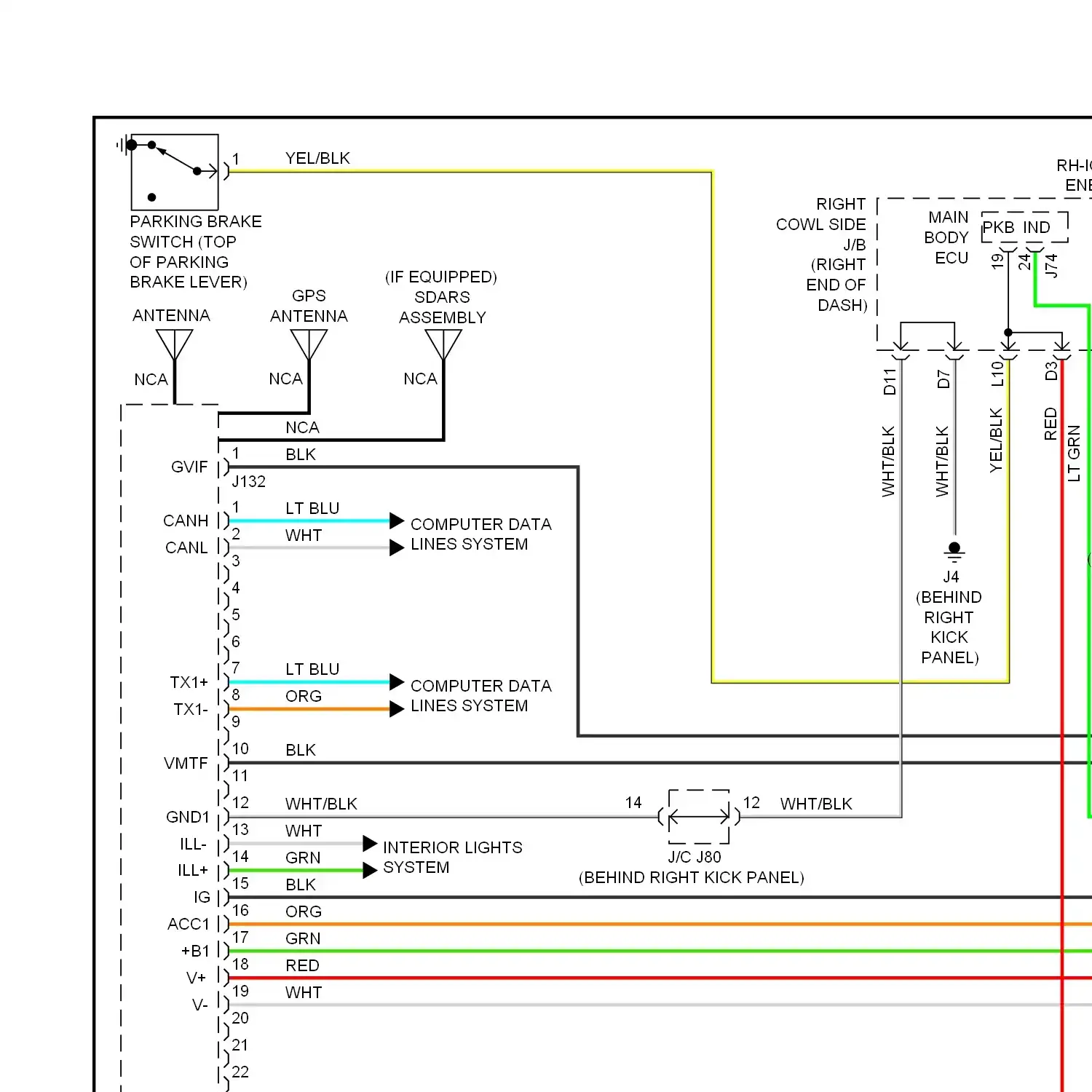Click the GRN label at pin 17
This screenshot has height=1092, width=1092.
[303, 938]
